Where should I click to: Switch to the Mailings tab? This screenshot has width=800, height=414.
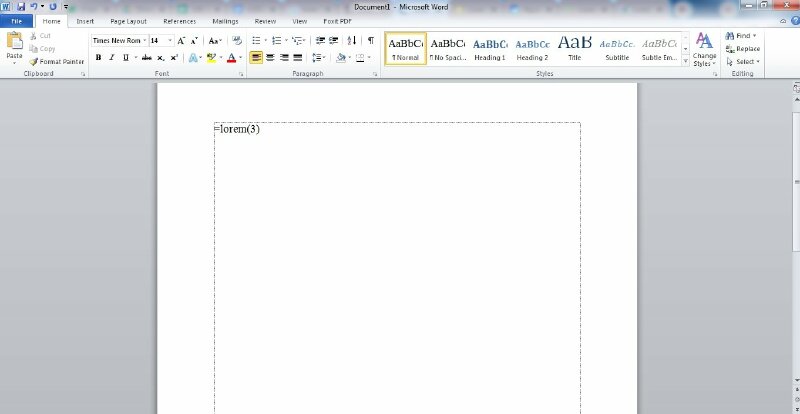225,21
